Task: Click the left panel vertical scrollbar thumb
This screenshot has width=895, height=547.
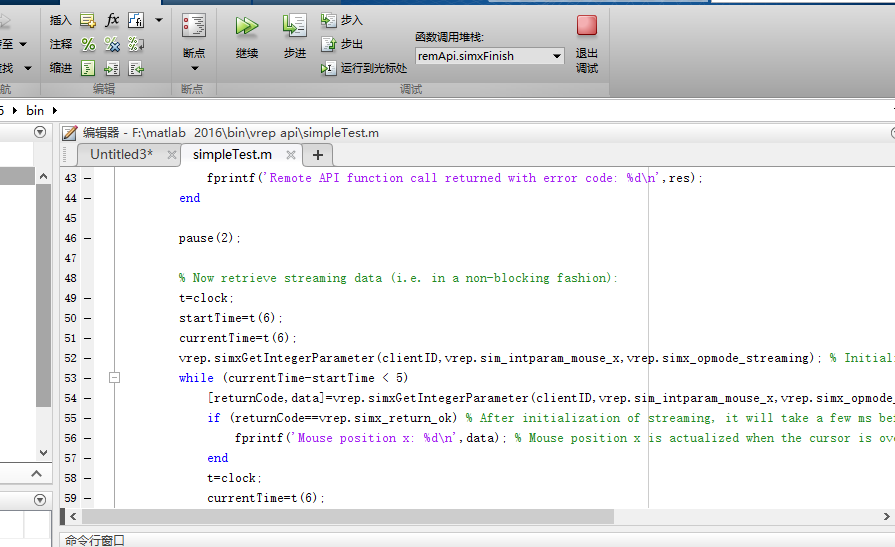Action: 43,295
